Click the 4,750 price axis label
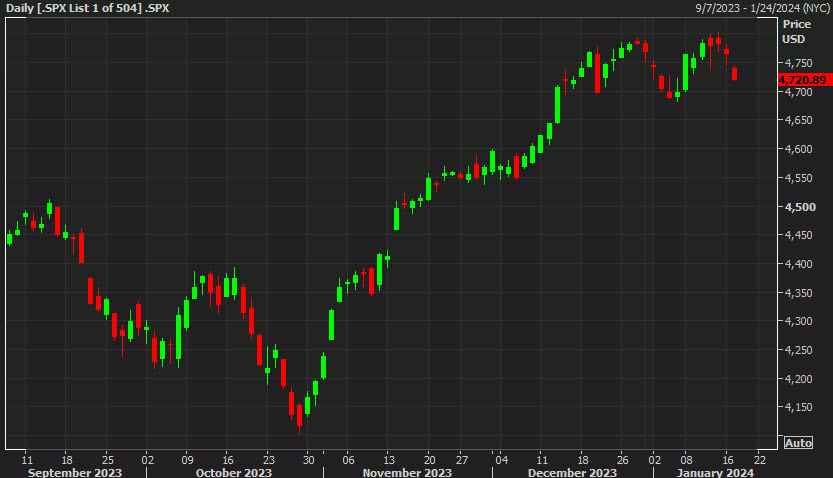This screenshot has height=478, width=833. coord(798,63)
